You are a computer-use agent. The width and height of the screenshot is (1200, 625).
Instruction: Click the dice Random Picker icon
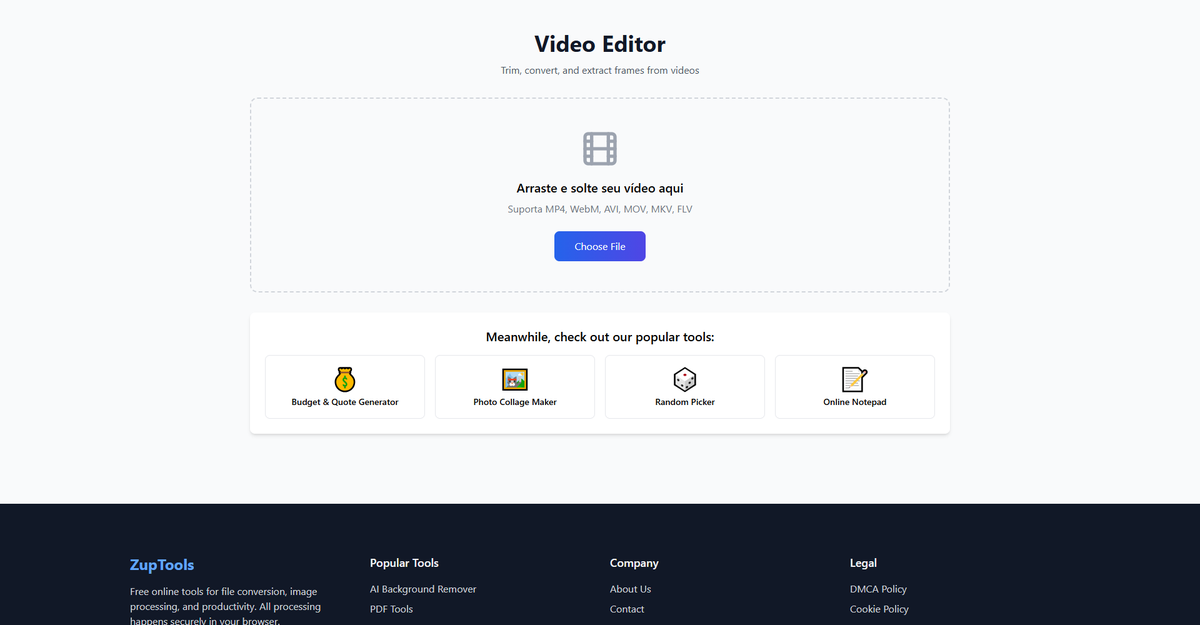click(685, 380)
